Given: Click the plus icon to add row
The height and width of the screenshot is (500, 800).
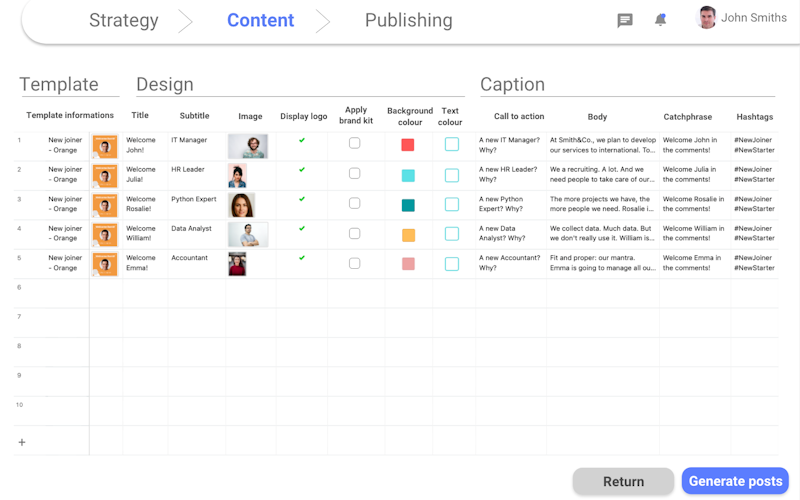Looking at the screenshot, I should (x=22, y=442).
